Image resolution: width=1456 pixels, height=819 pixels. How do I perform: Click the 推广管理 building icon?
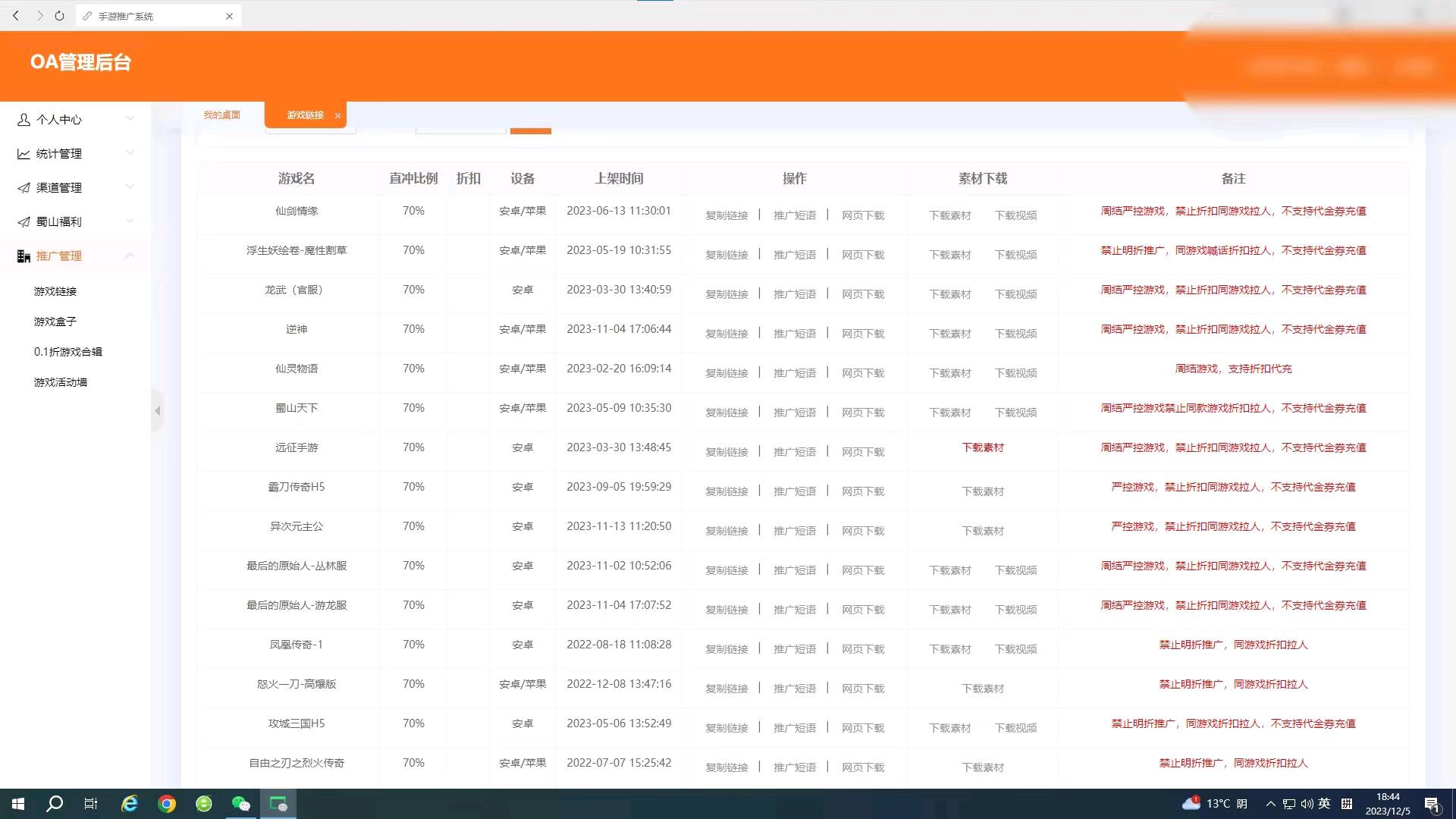[x=24, y=256]
